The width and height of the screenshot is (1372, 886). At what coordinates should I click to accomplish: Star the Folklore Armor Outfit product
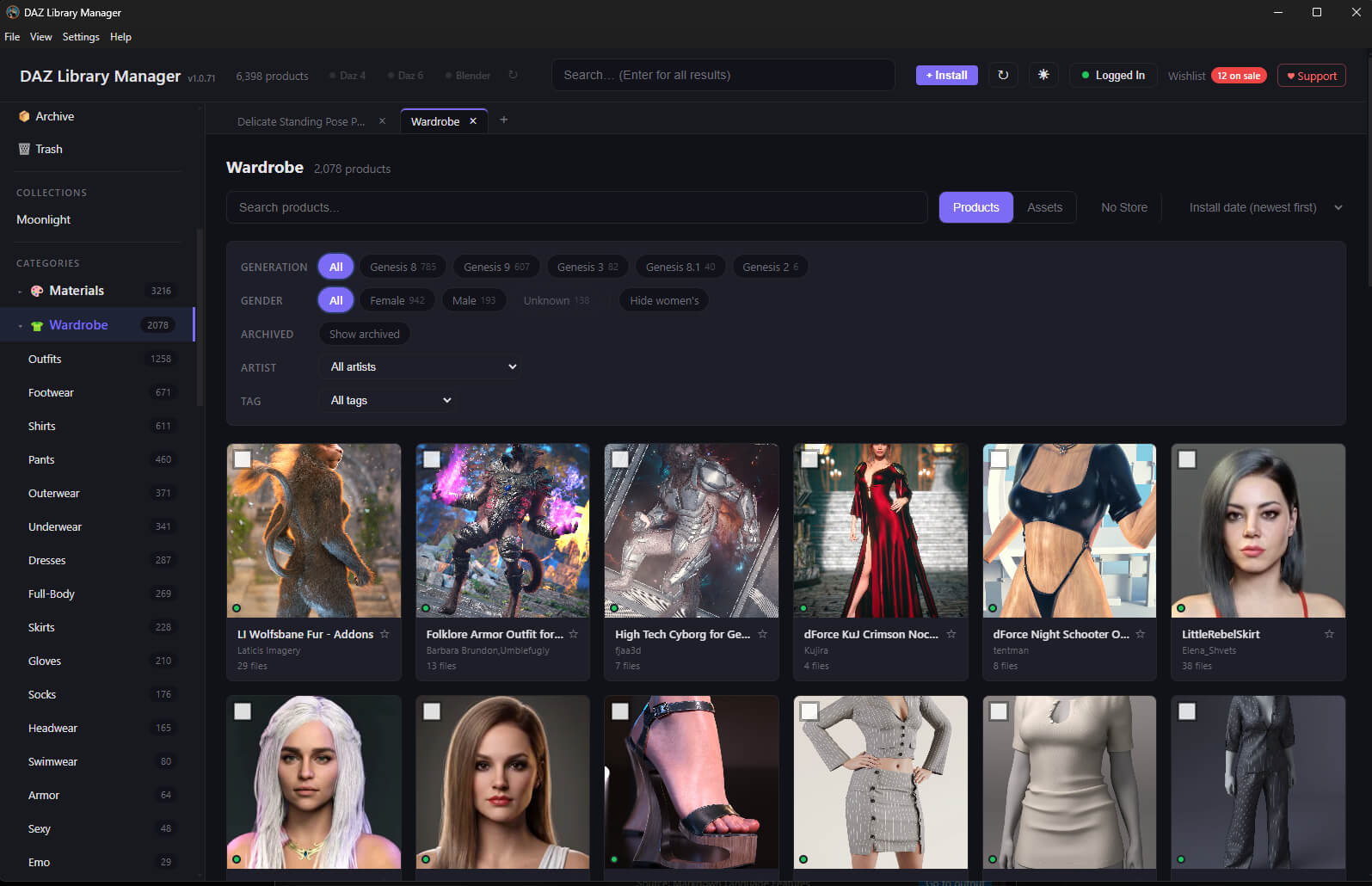click(574, 634)
